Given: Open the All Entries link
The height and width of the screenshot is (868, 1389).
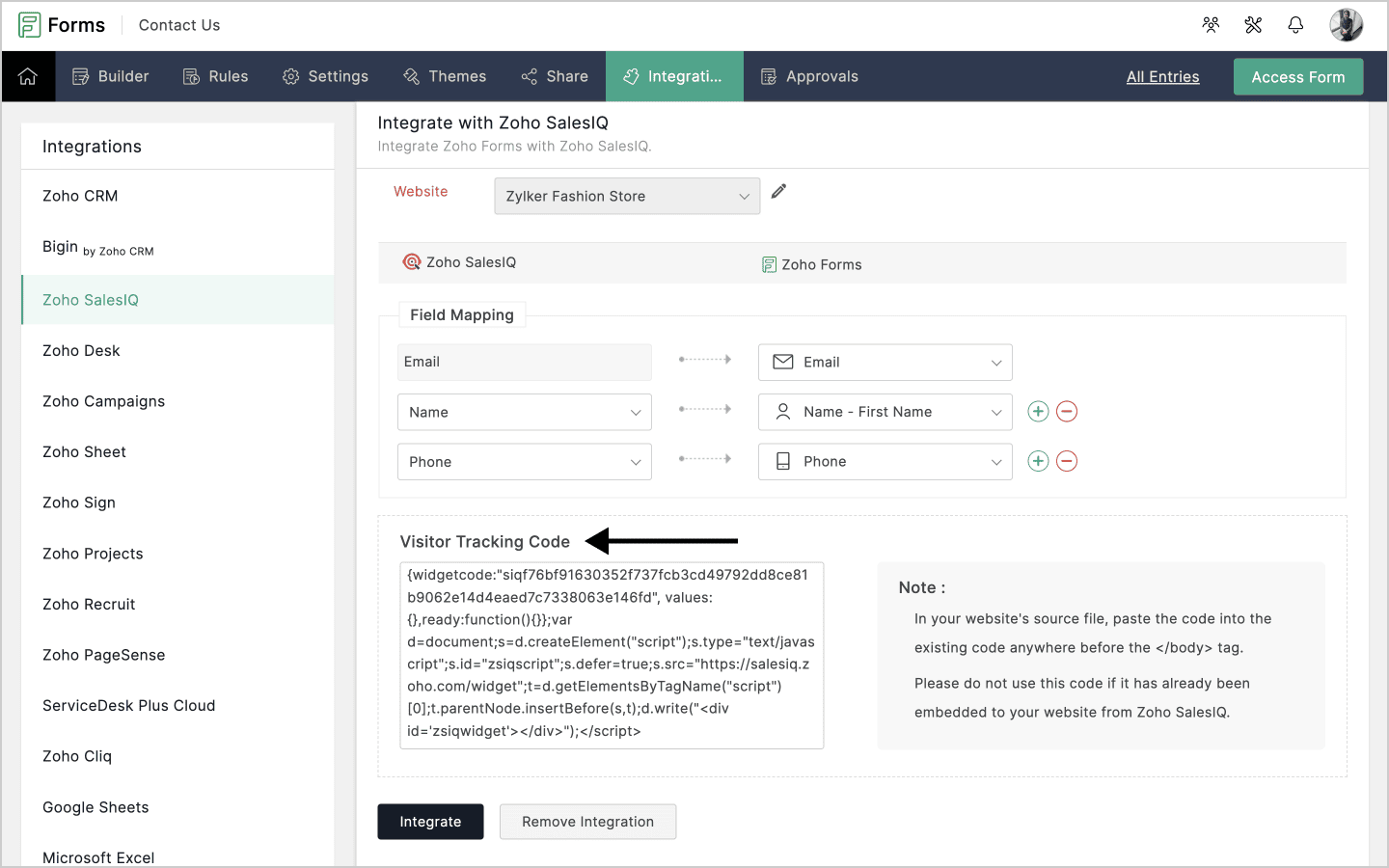Looking at the screenshot, I should click(x=1163, y=77).
